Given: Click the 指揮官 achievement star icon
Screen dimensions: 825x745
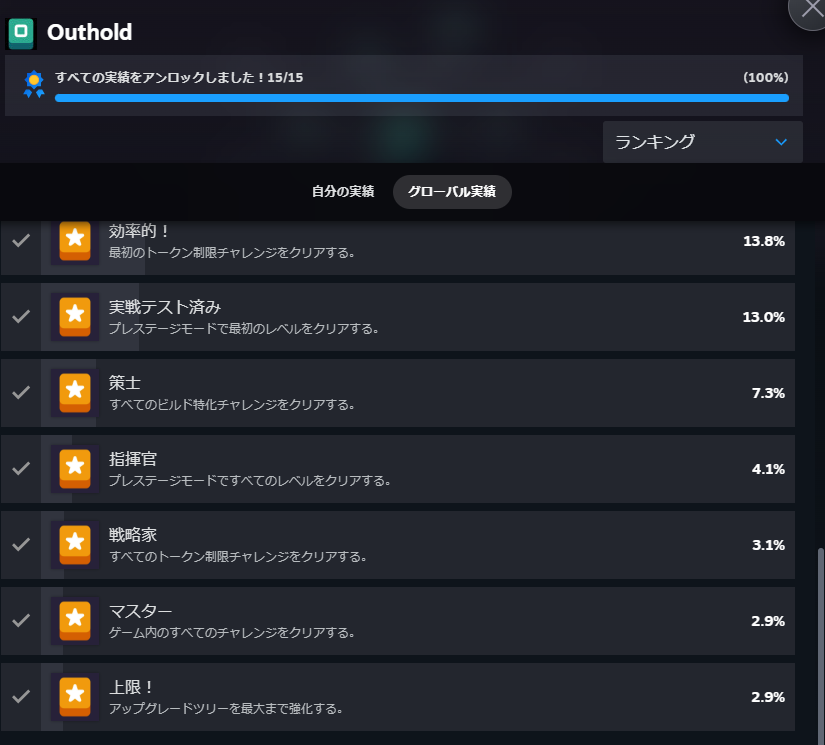Looking at the screenshot, I should (x=74, y=468).
